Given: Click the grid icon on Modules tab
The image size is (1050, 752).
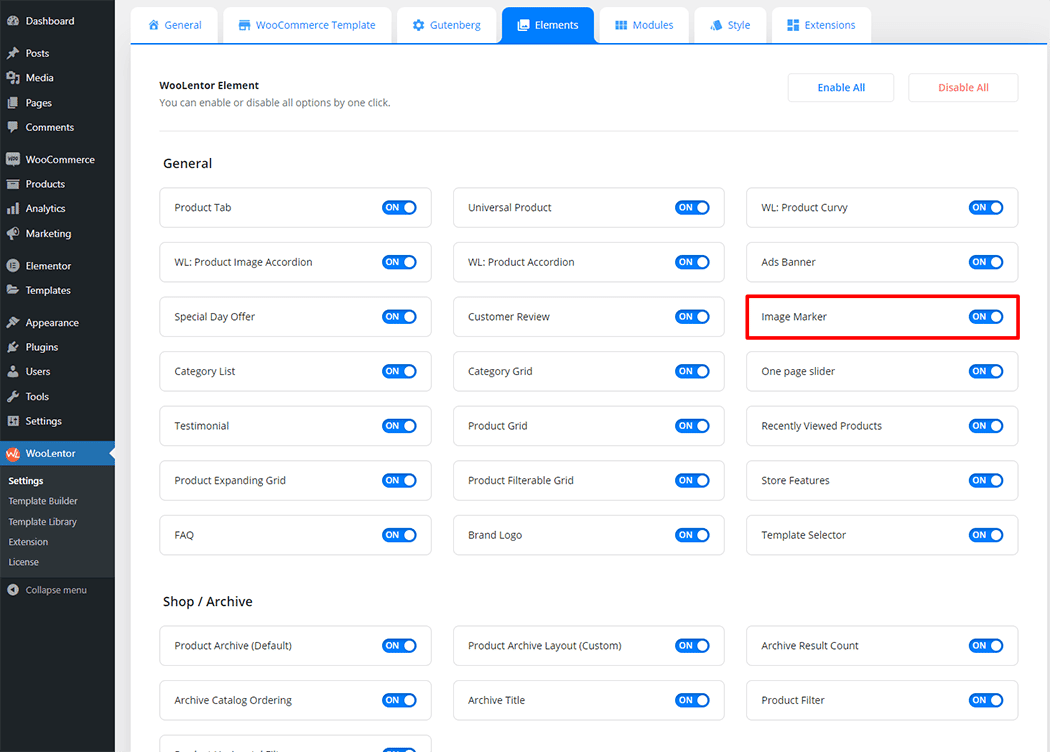Looking at the screenshot, I should click(x=621, y=25).
